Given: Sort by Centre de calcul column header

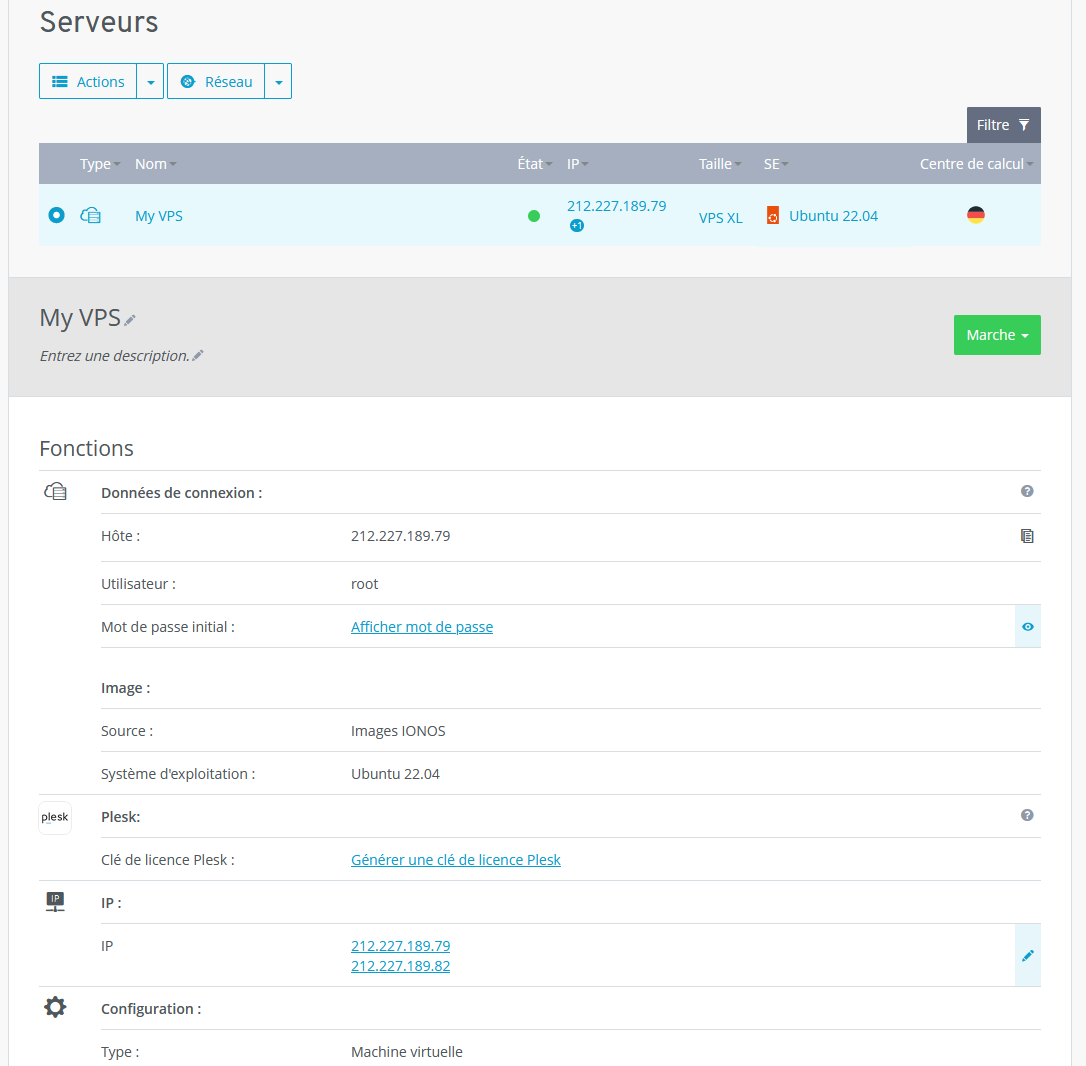Looking at the screenshot, I should coord(976,163).
